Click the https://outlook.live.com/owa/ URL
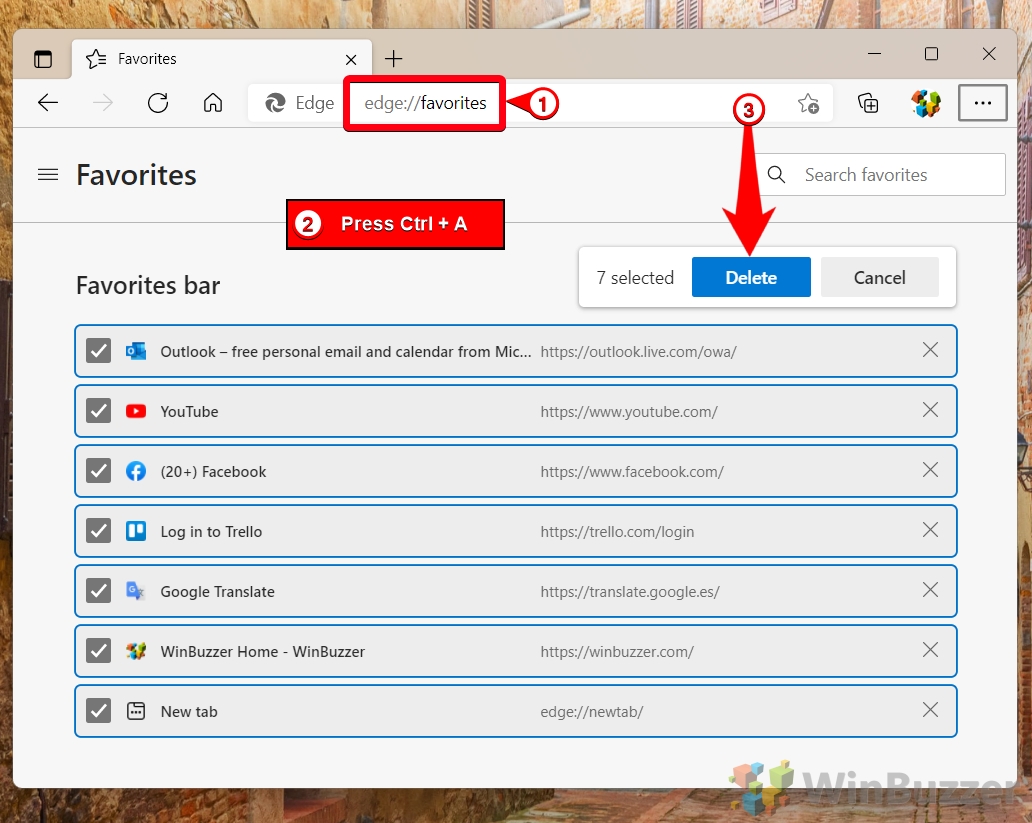 coord(638,352)
